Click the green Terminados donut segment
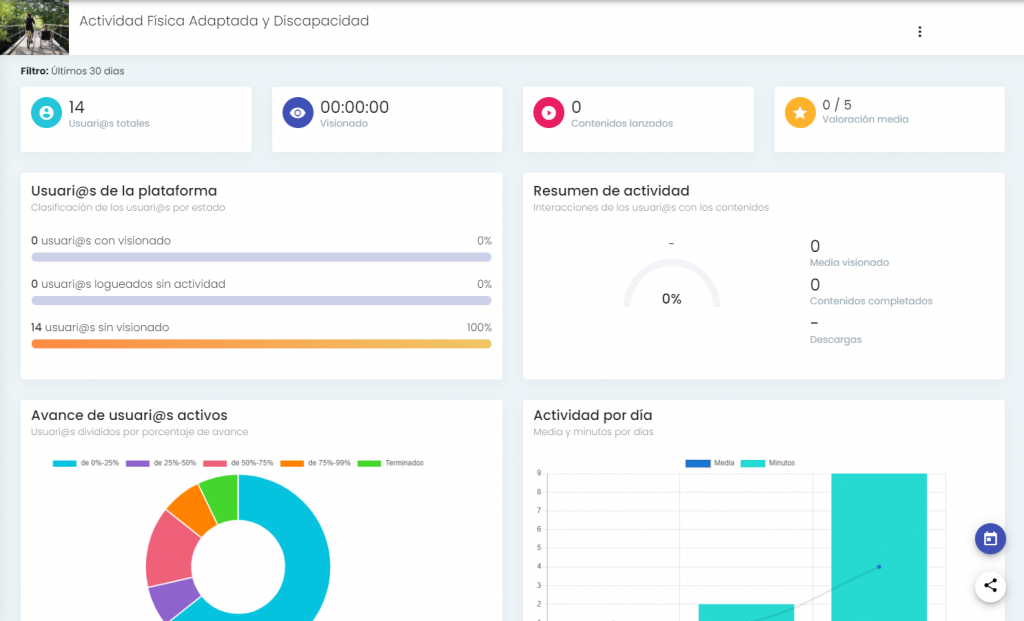The height and width of the screenshot is (621, 1024). [x=221, y=498]
